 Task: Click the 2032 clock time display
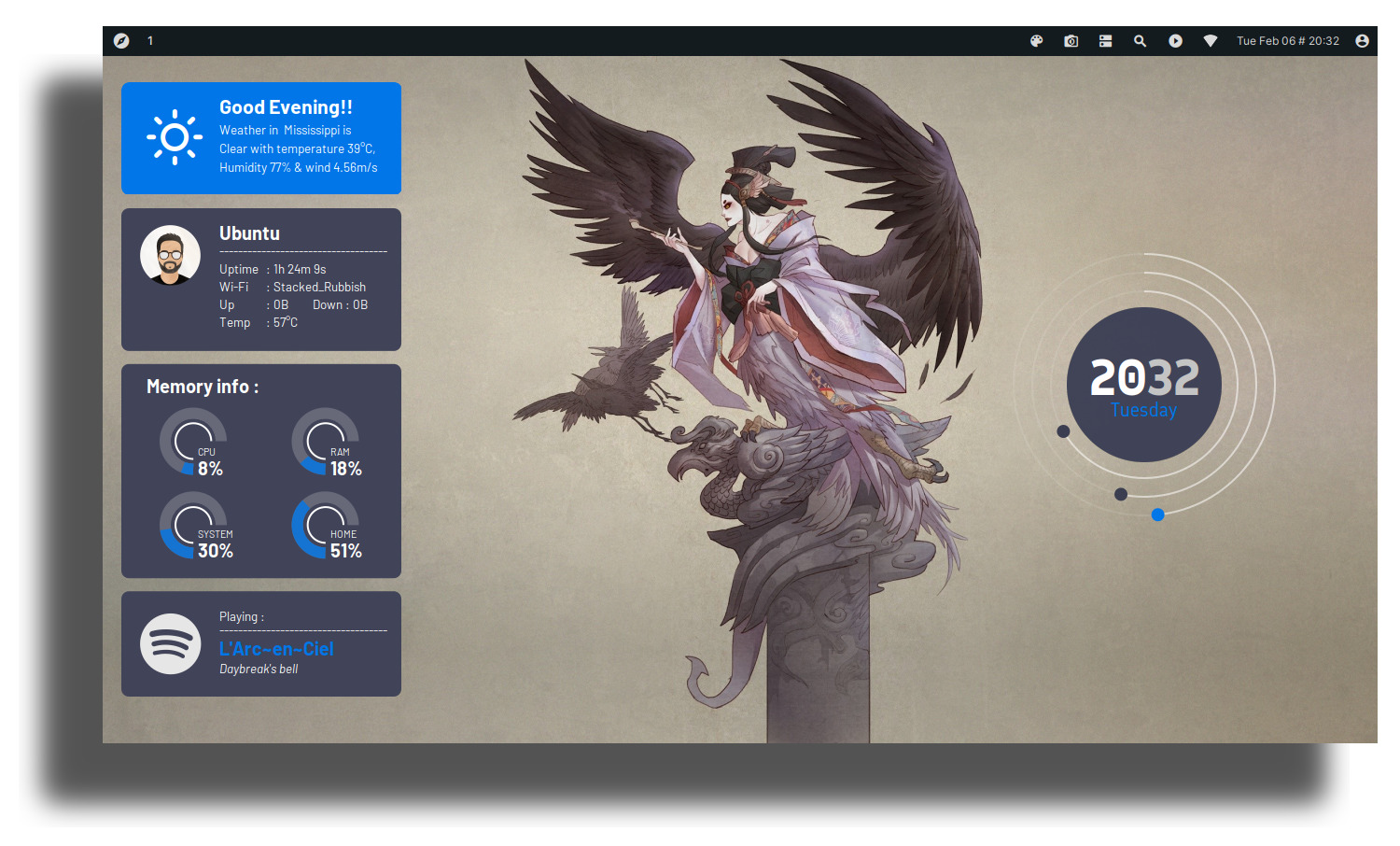click(1144, 378)
